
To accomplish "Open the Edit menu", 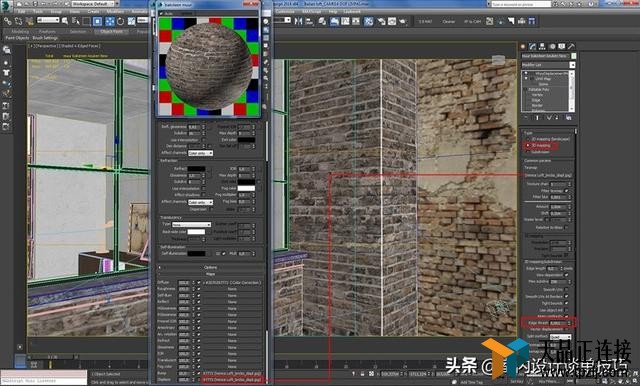I will click(x=21, y=11).
